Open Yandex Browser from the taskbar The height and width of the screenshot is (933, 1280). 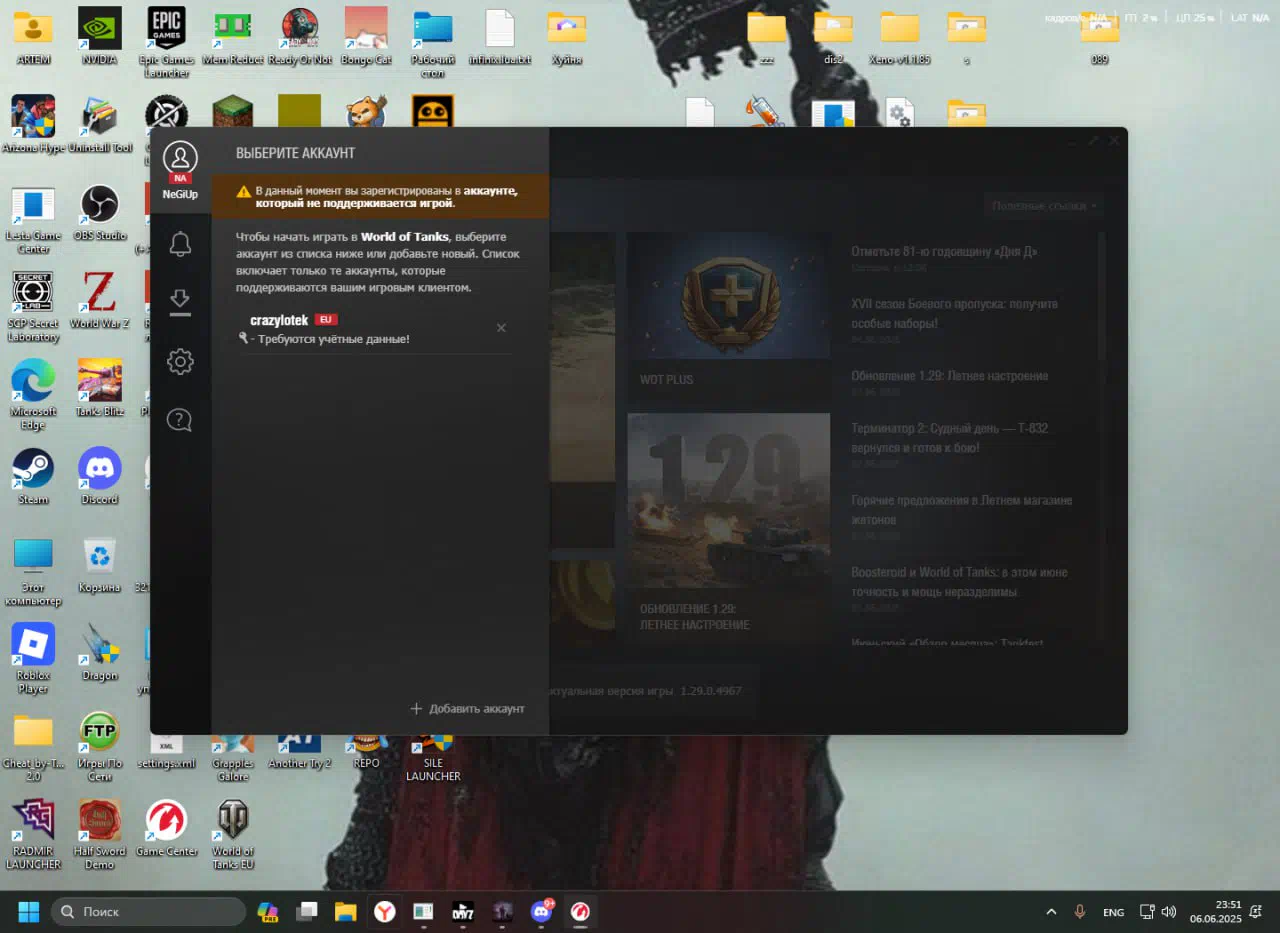(384, 912)
